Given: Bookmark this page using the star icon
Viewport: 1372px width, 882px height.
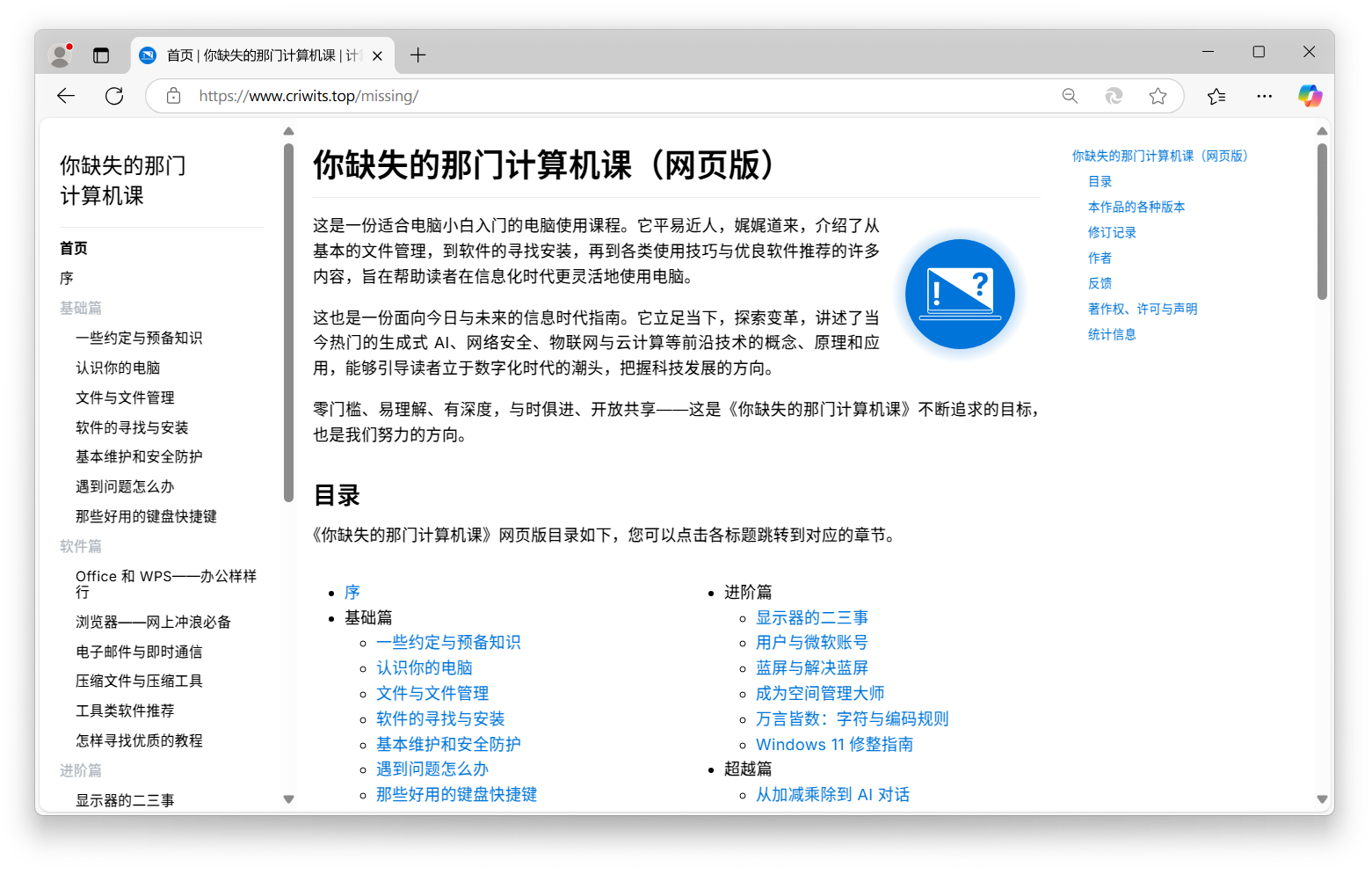Looking at the screenshot, I should (x=1158, y=96).
